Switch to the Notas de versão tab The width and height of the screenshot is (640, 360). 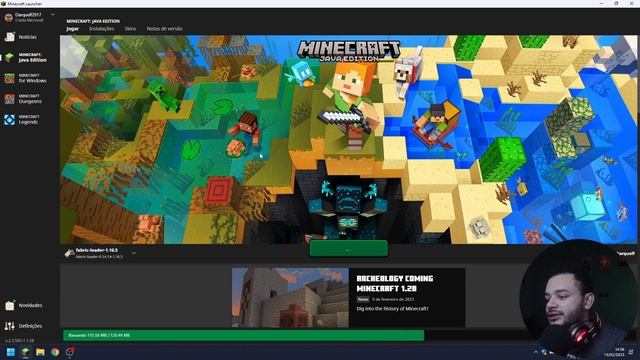point(164,29)
